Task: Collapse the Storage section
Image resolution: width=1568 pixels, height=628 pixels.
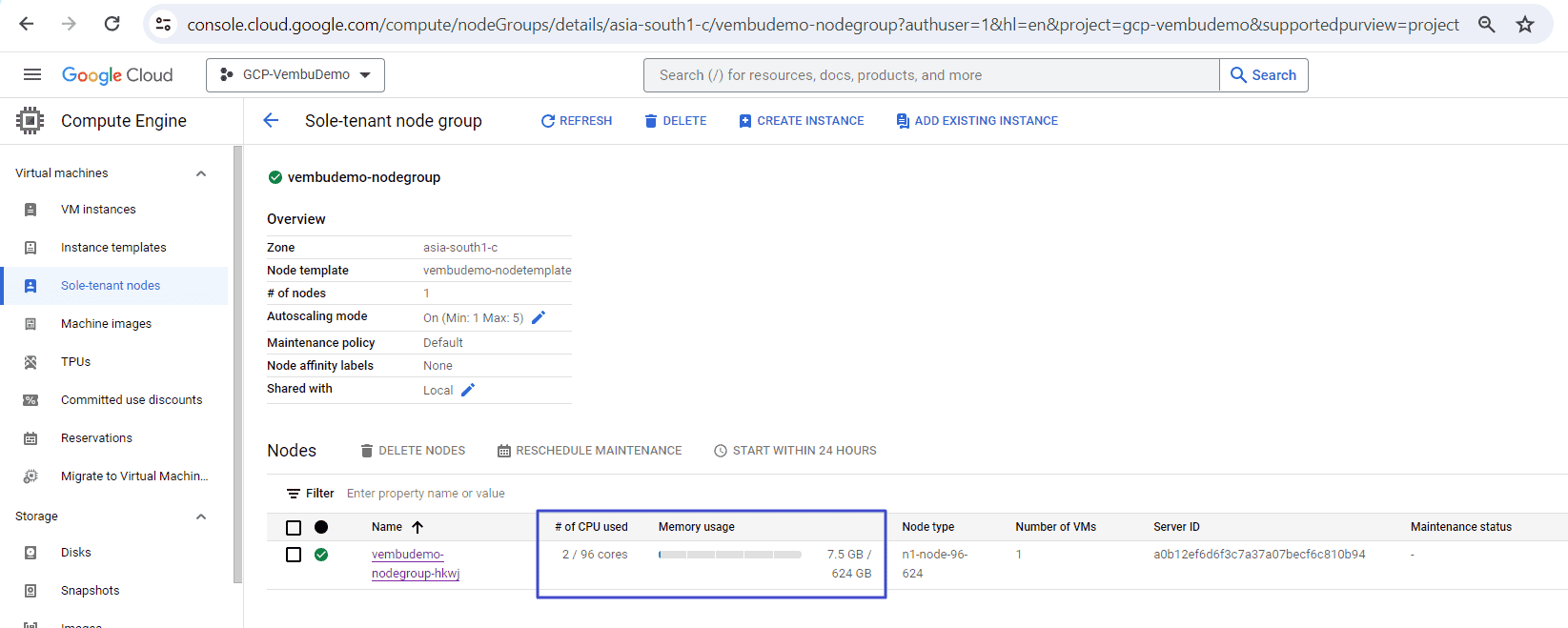Action: (x=201, y=517)
